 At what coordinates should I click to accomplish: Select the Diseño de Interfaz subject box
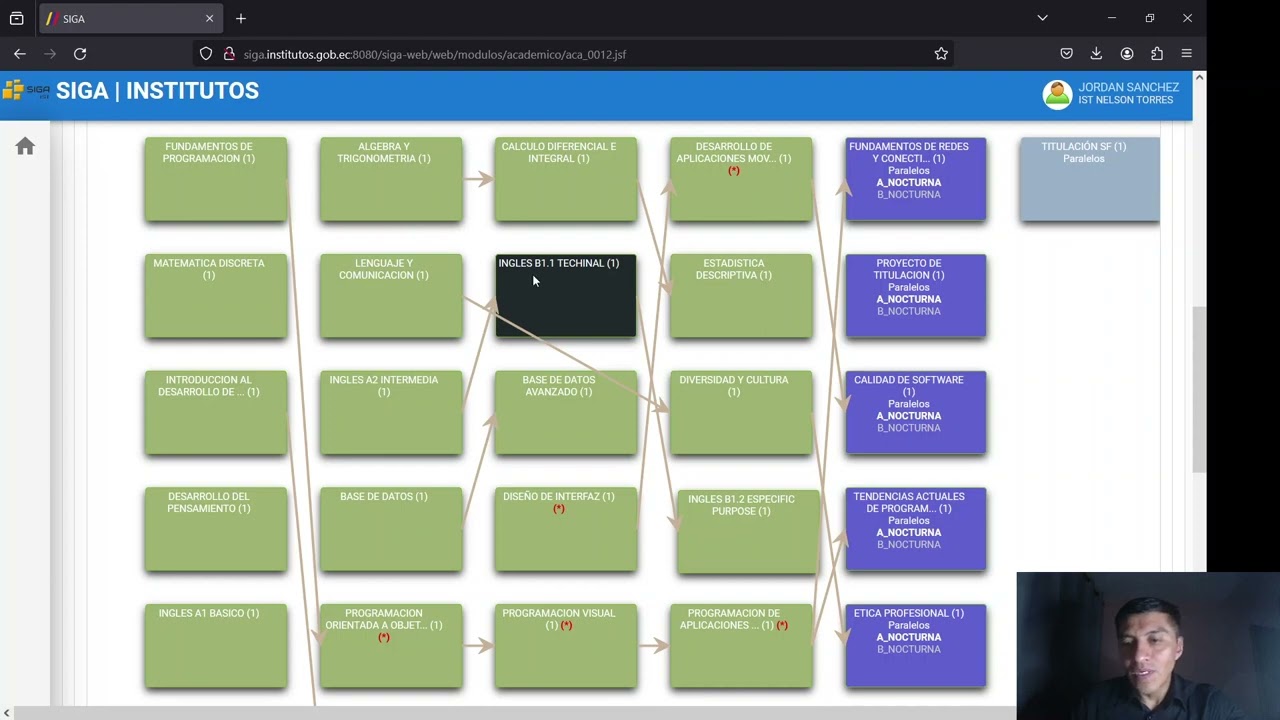(566, 530)
